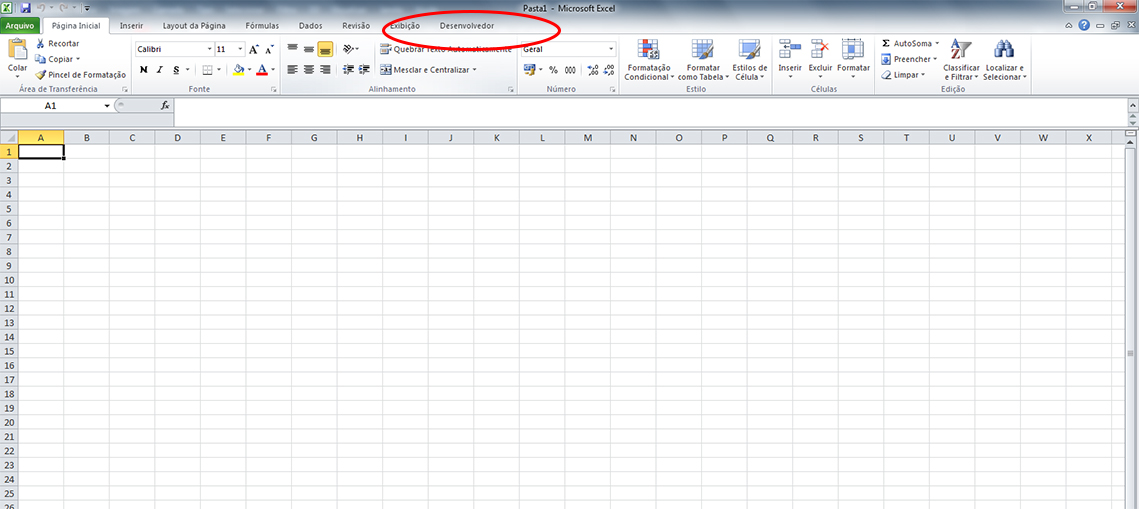The image size is (1139, 509).
Task: Click Quebrar Texto Automaticamente wrap button
Action: [x=445, y=49]
